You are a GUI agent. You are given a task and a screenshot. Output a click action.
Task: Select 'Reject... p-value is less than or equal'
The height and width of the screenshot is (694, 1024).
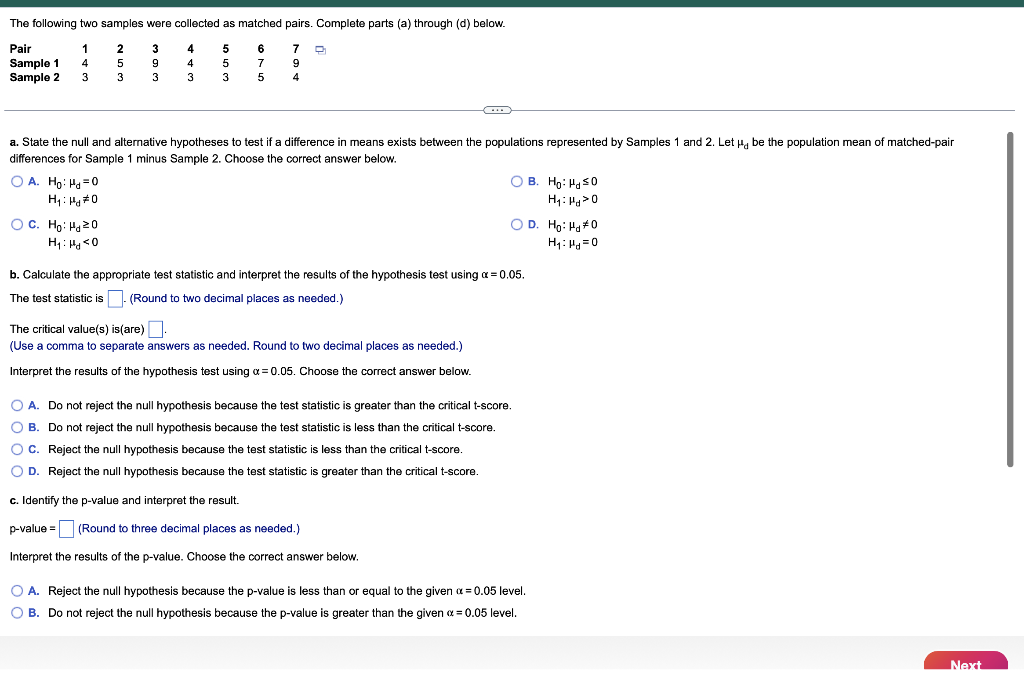[17, 591]
